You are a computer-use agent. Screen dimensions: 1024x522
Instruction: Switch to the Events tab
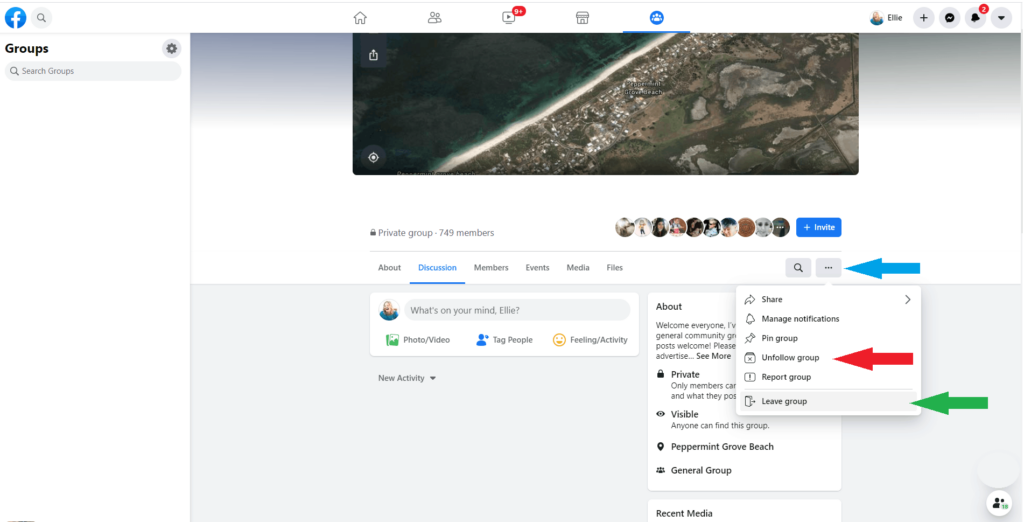pos(537,268)
